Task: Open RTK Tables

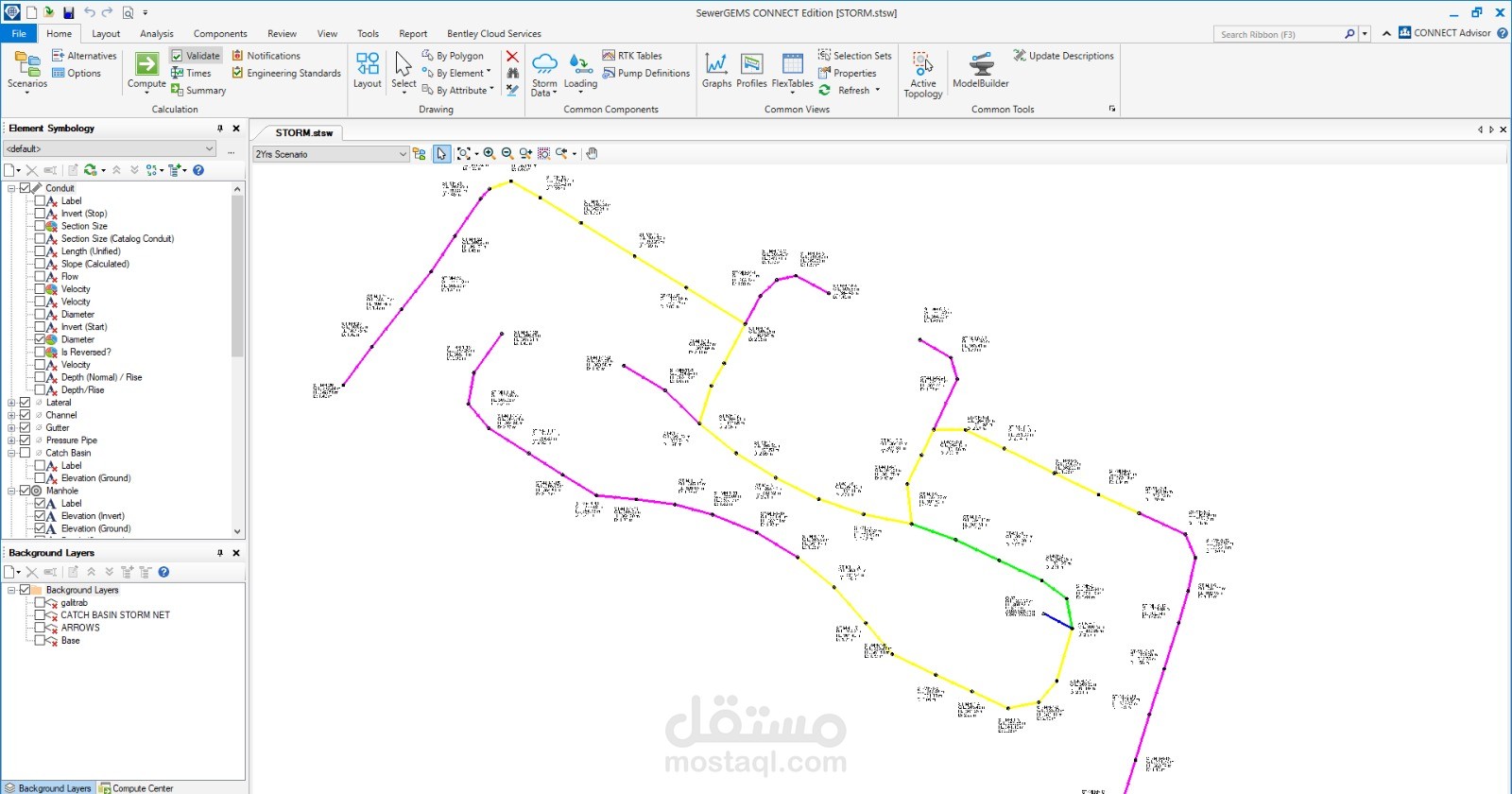Action: [632, 56]
